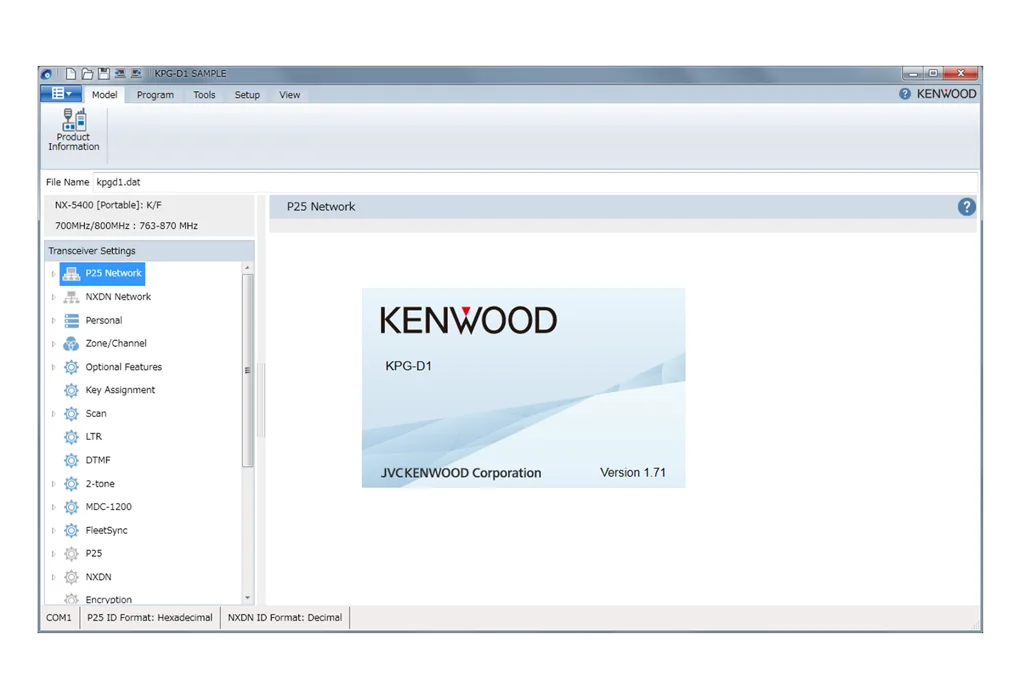The height and width of the screenshot is (700, 1020).
Task: Click the KENWOOD KPG-D1 splash image
Action: 524,388
